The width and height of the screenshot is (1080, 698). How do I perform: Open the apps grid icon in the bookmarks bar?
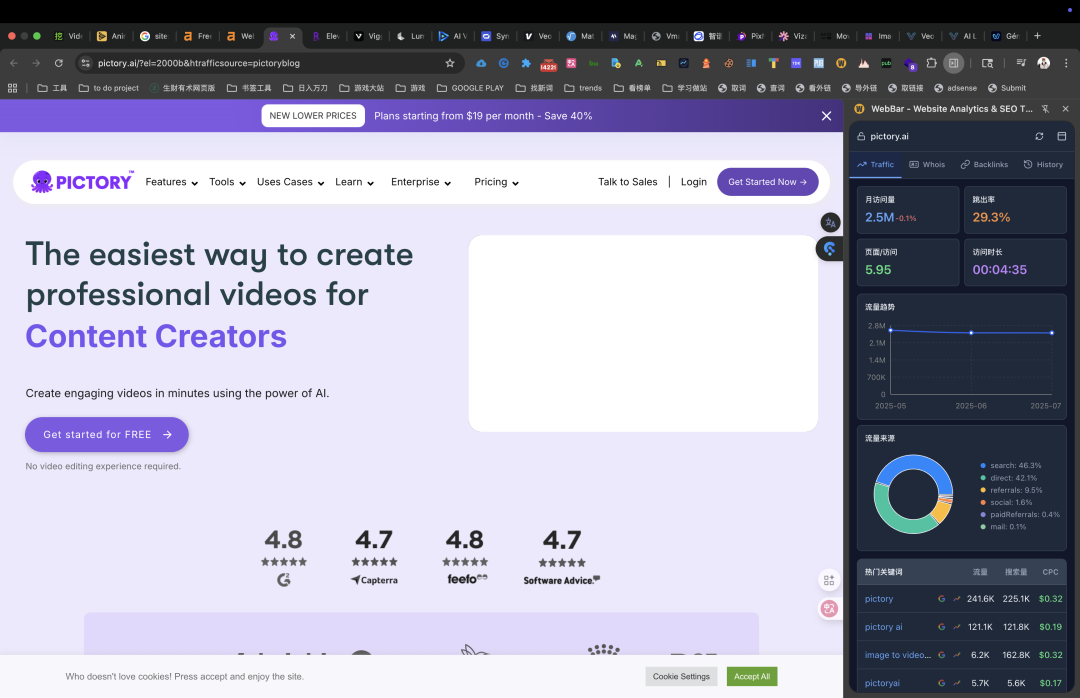[12, 88]
